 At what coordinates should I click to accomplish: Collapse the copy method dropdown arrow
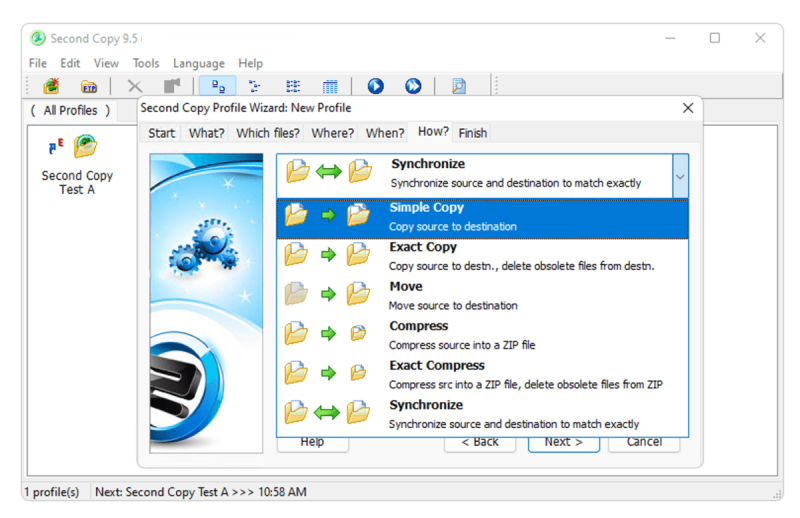pyautogui.click(x=680, y=176)
